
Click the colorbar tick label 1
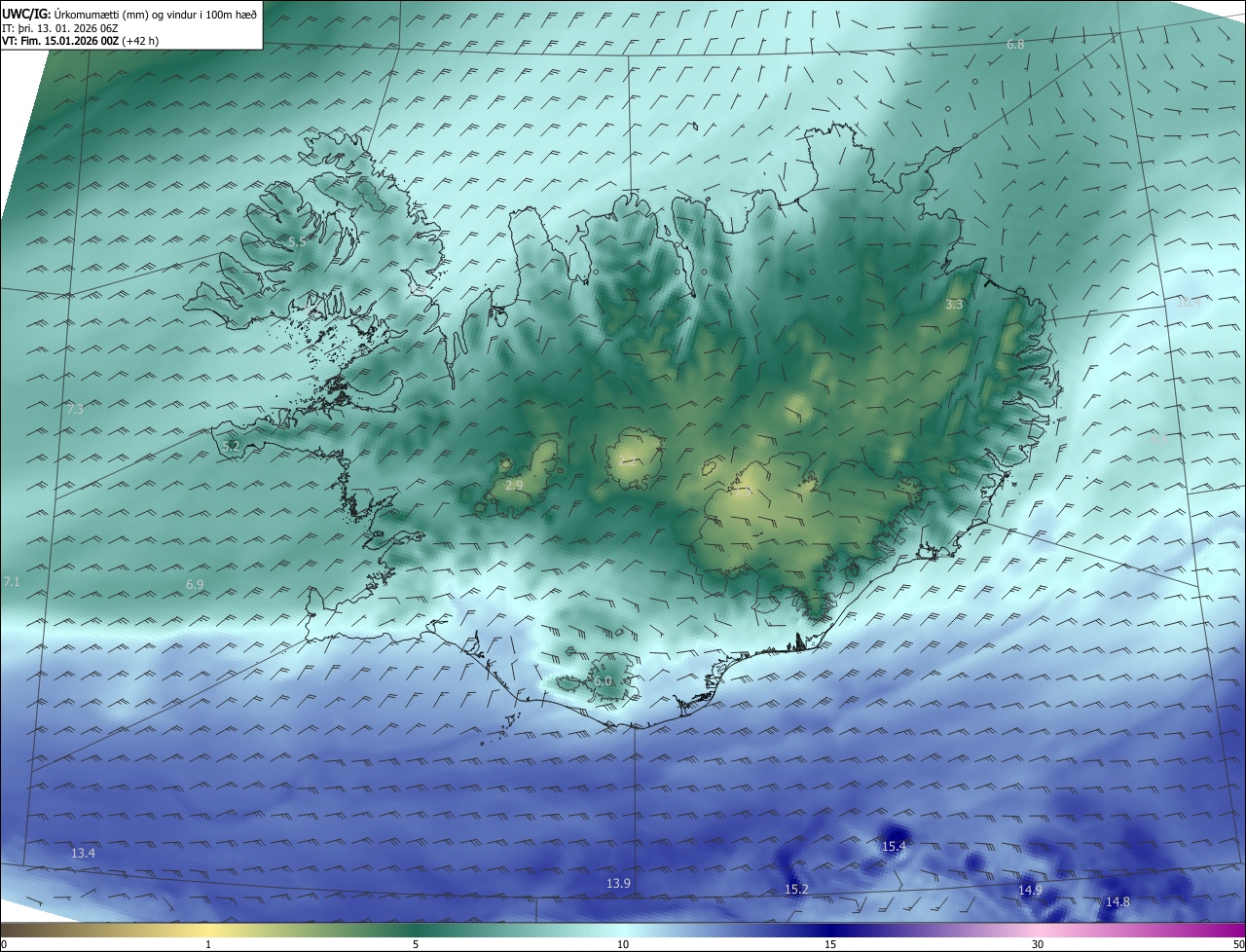pos(208,944)
